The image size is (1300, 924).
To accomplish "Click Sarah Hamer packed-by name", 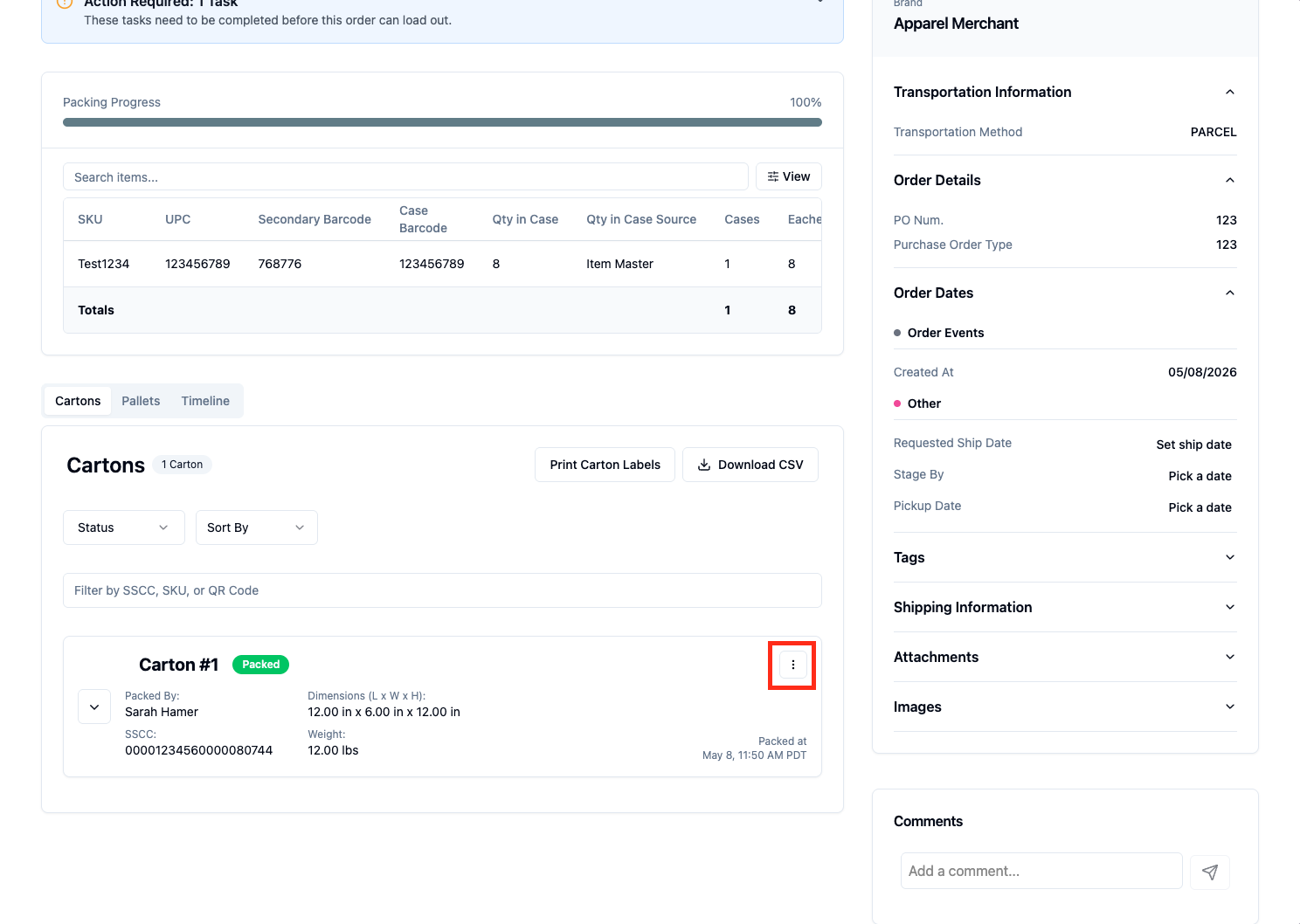I will pyautogui.click(x=162, y=712).
